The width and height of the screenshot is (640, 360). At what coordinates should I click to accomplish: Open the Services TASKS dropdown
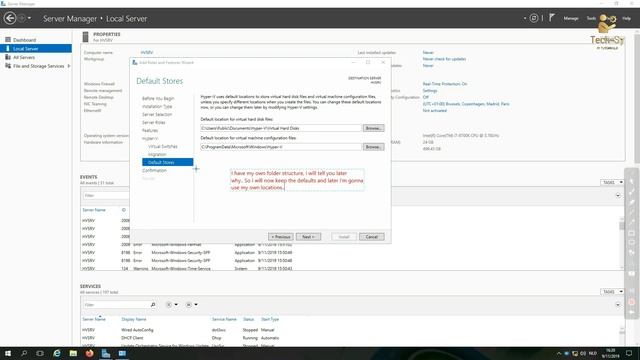pyautogui.click(x=611, y=291)
